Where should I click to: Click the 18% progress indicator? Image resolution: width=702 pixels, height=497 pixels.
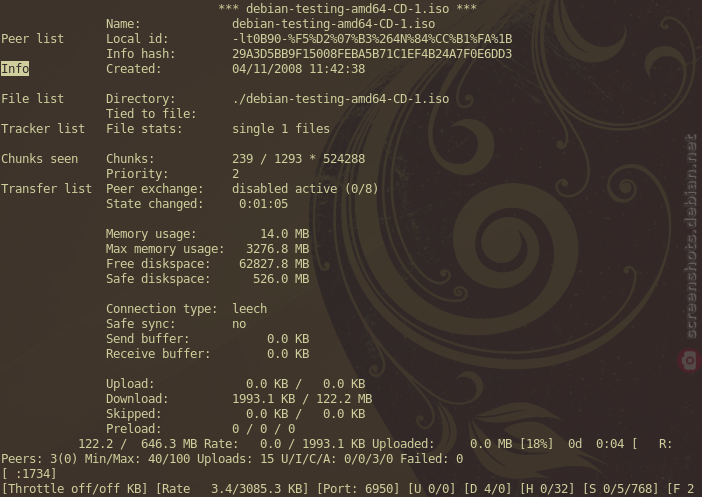coord(536,444)
